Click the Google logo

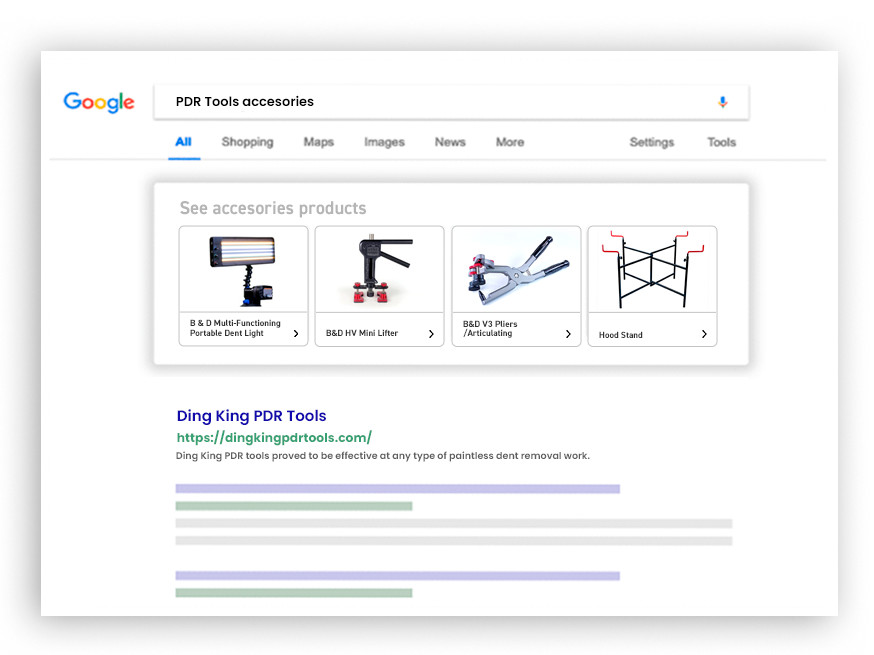point(99,102)
